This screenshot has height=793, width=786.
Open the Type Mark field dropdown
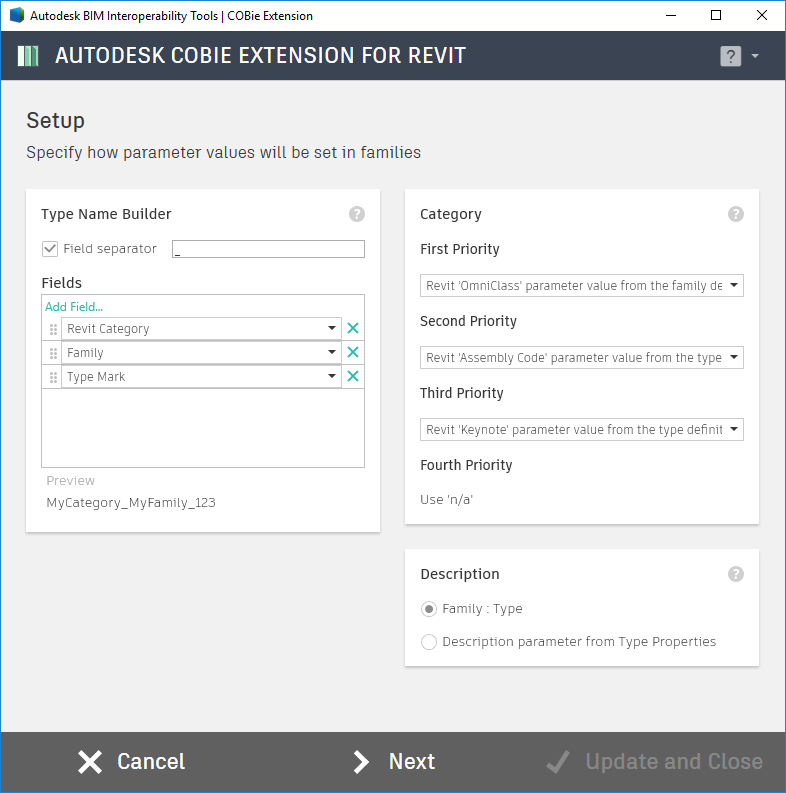(x=201, y=376)
